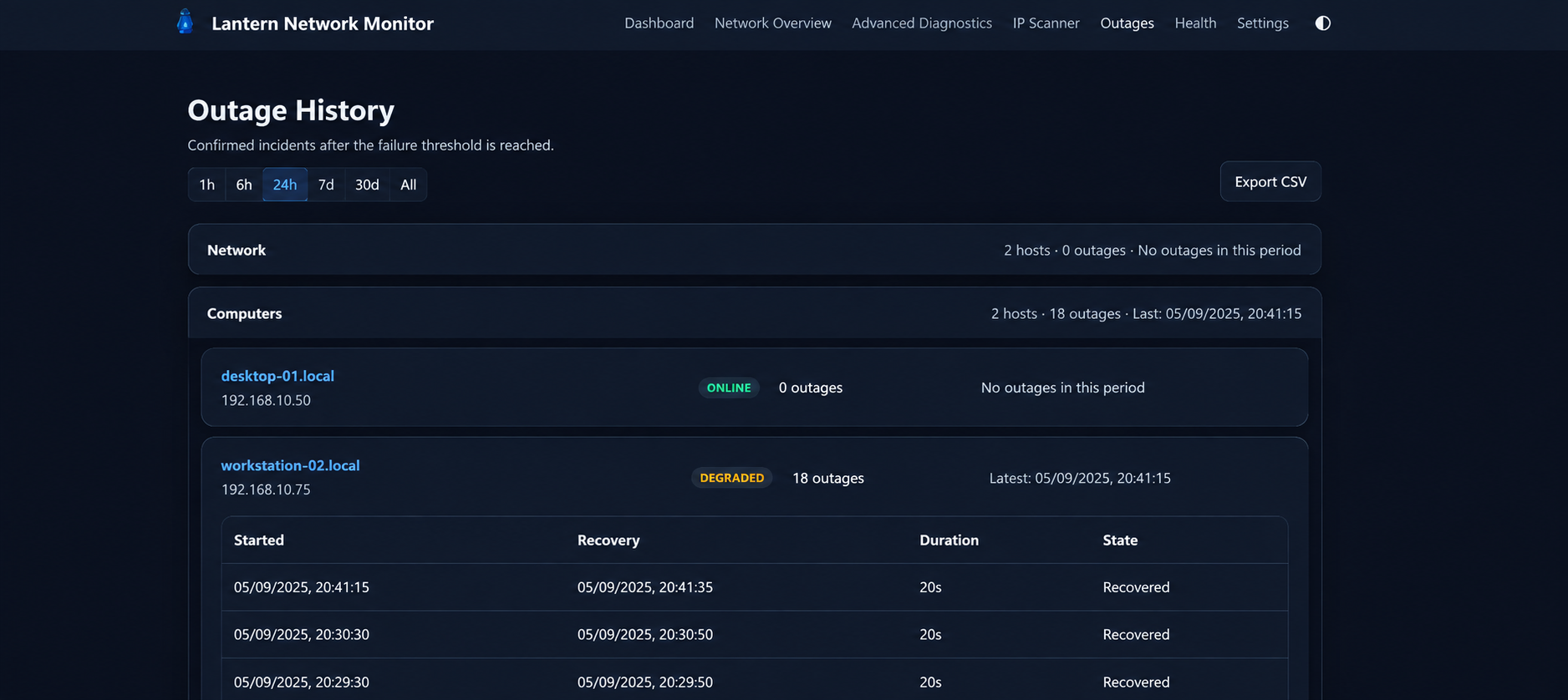Toggle the dark/light theme icon
The height and width of the screenshot is (700, 1568).
1322,23
